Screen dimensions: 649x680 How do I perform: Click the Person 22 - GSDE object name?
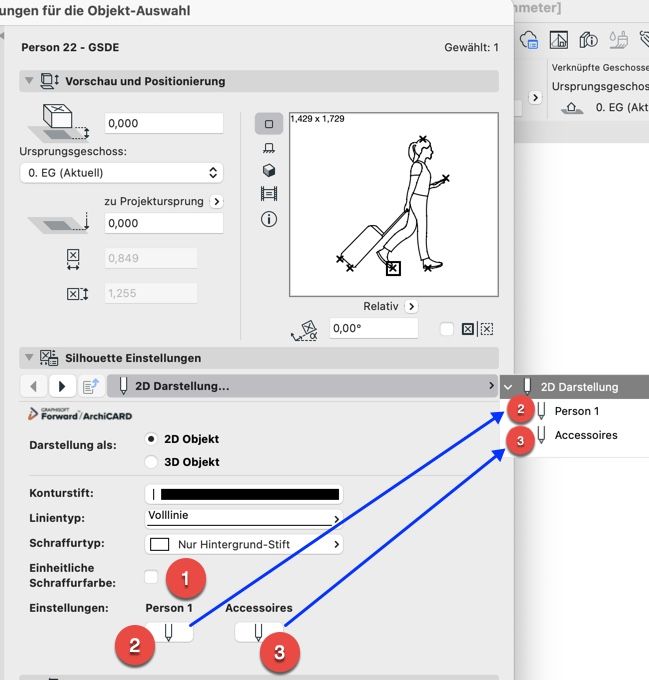[x=70, y=47]
